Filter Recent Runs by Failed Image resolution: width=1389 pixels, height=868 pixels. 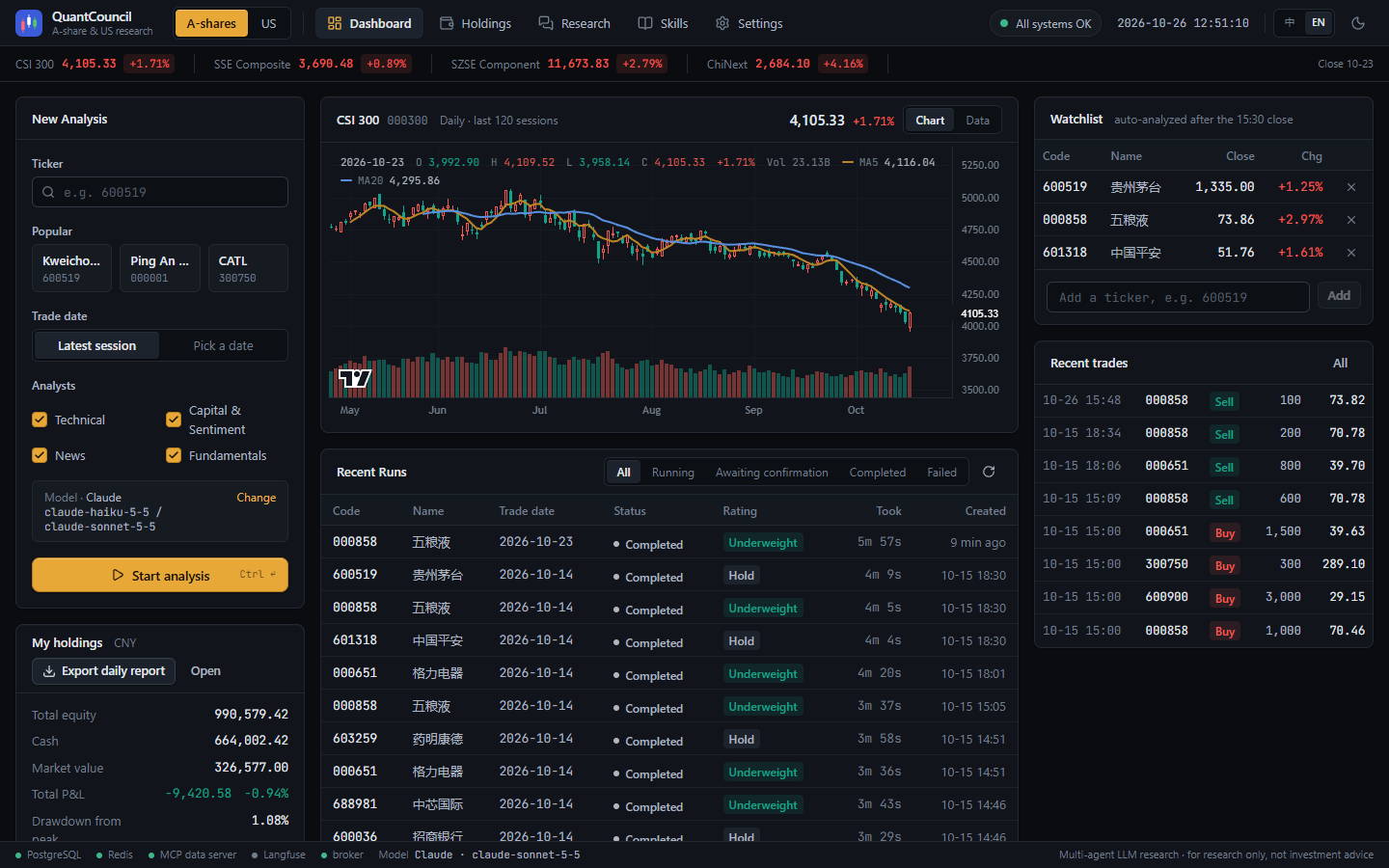(942, 472)
